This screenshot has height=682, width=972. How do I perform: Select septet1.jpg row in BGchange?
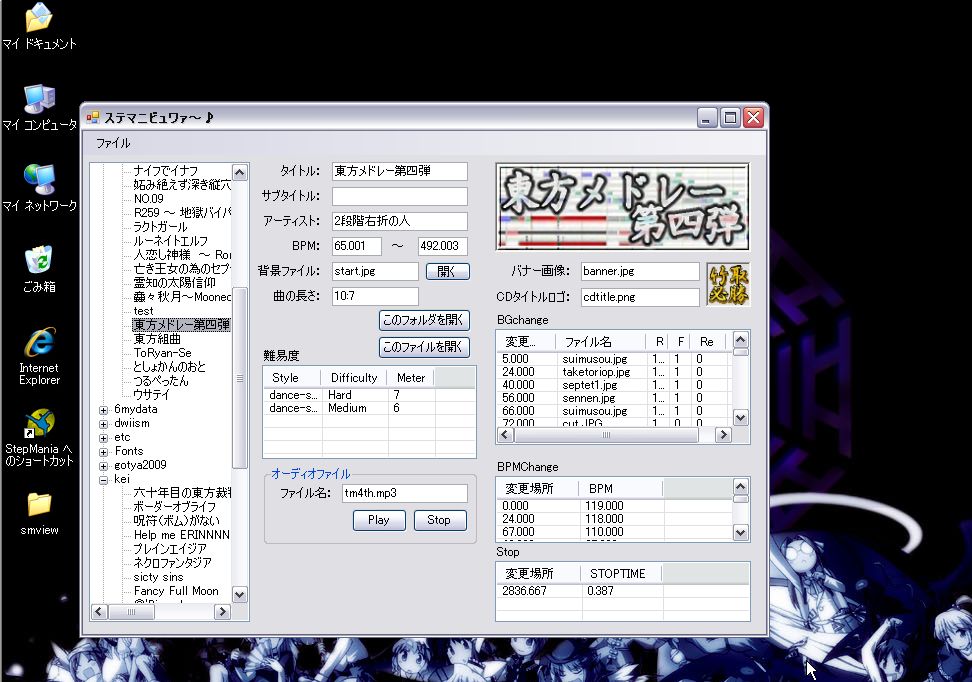[x=615, y=385]
